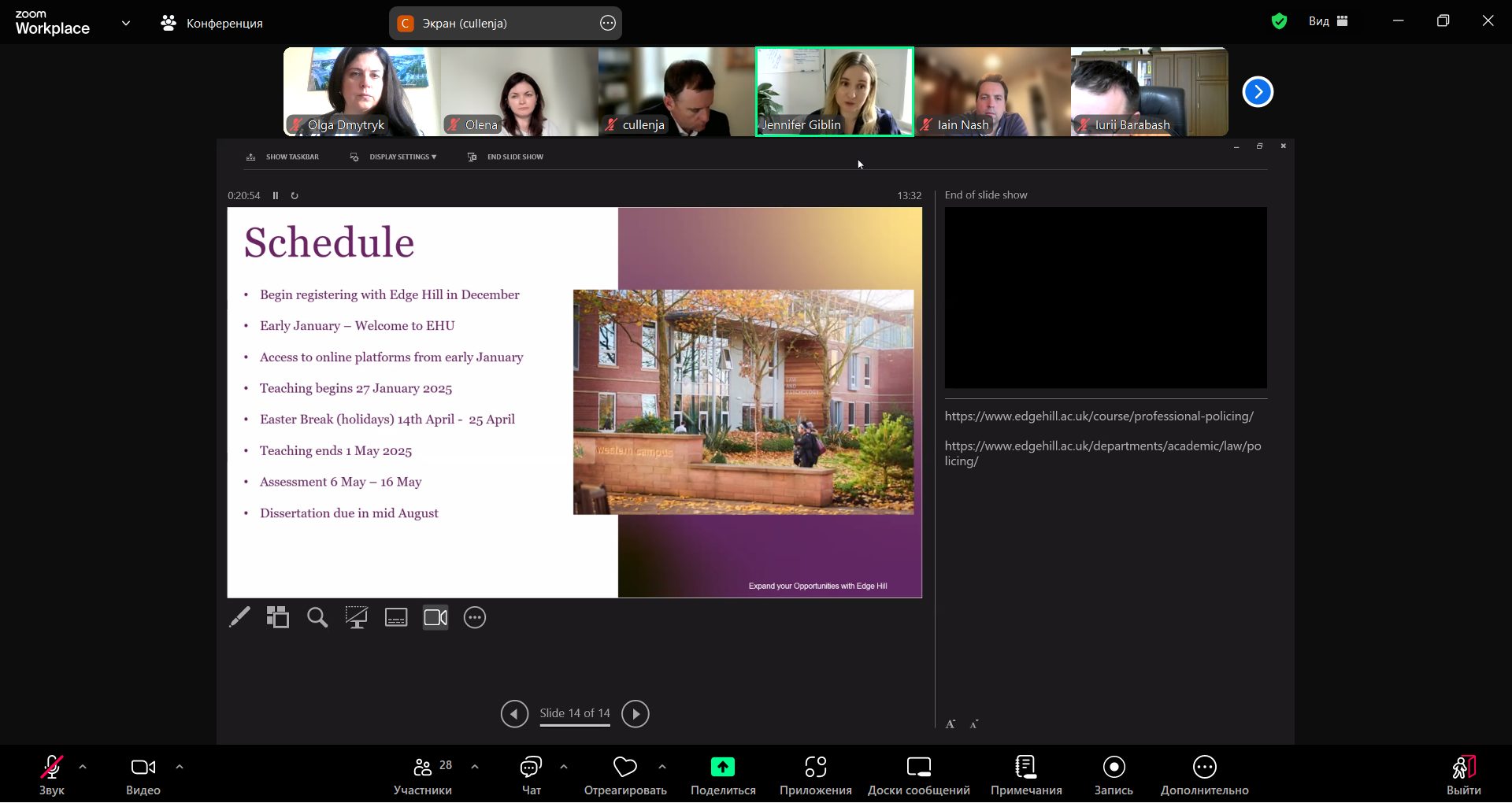Open options on Экран (cullenja) share indicator
The image size is (1512, 803).
coord(607,24)
